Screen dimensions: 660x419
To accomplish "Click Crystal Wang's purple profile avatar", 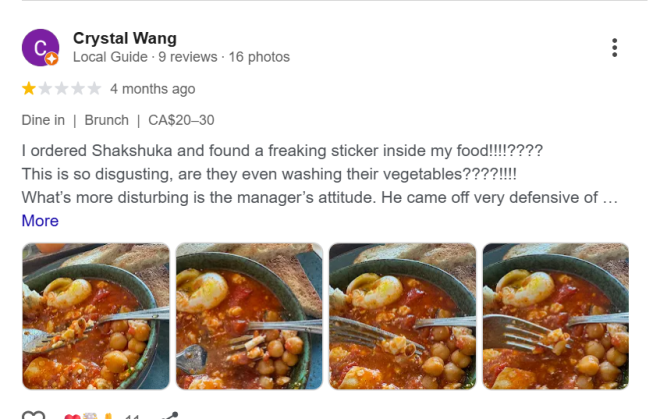I will pyautogui.click(x=40, y=46).
